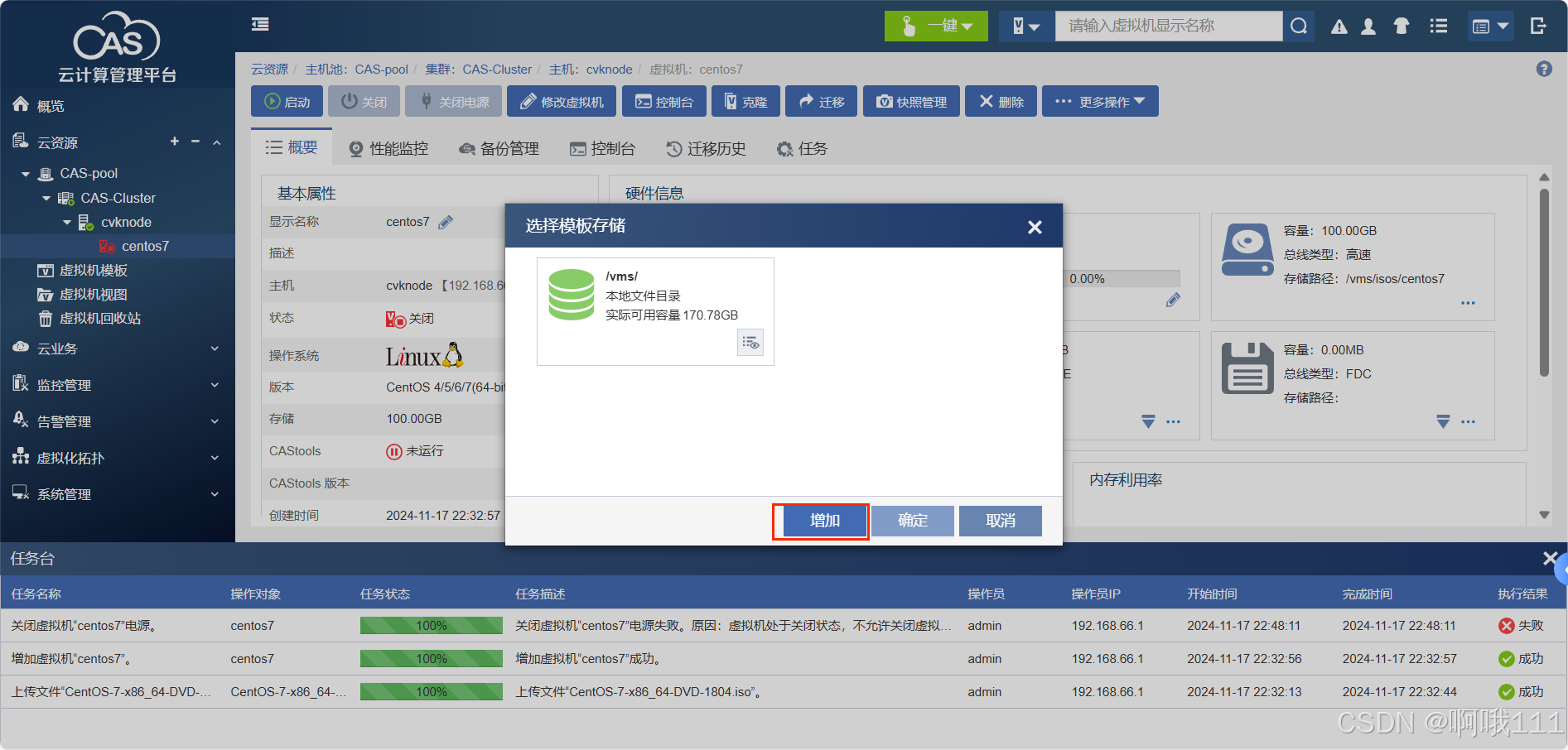The image size is (1568, 750).
Task: Click the edit pencil icon beside 0.00% bar
Action: [1173, 300]
